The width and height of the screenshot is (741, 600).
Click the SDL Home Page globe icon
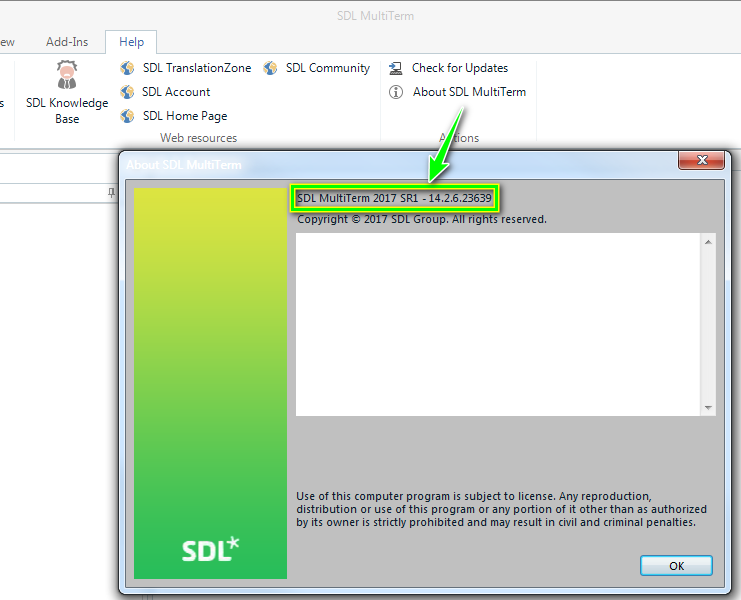tap(127, 116)
